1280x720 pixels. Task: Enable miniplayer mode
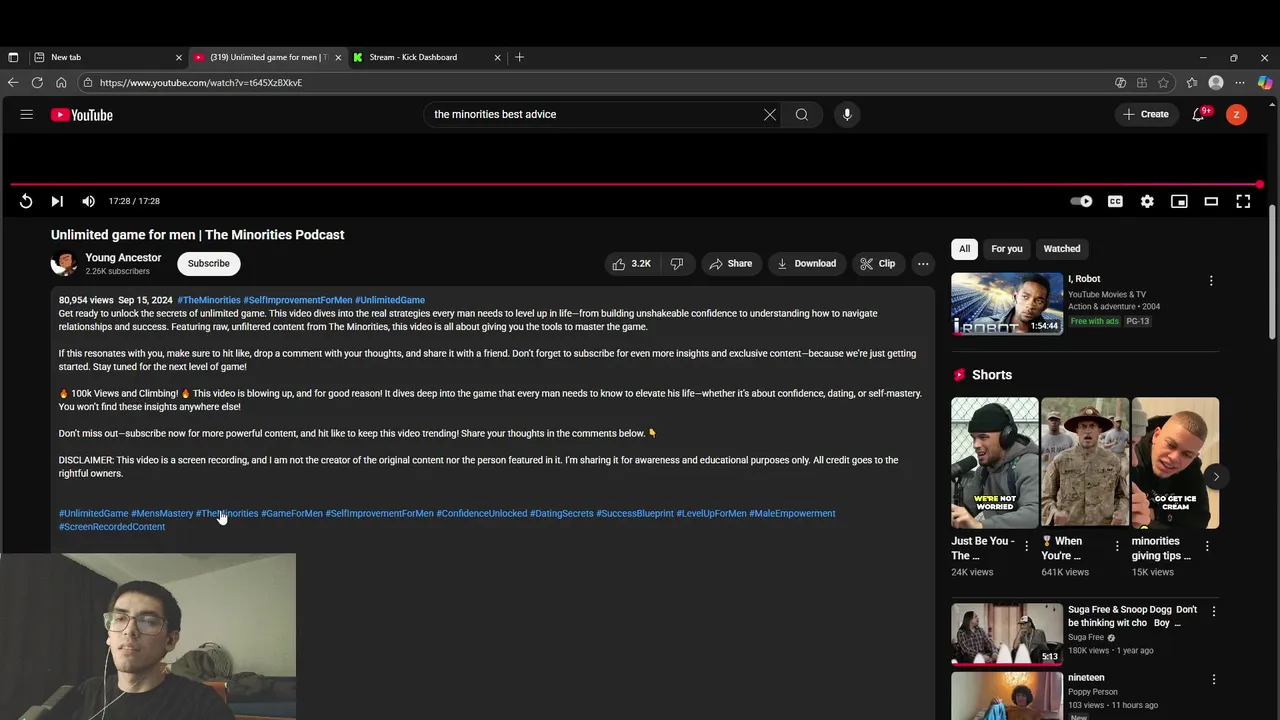pyautogui.click(x=1179, y=202)
